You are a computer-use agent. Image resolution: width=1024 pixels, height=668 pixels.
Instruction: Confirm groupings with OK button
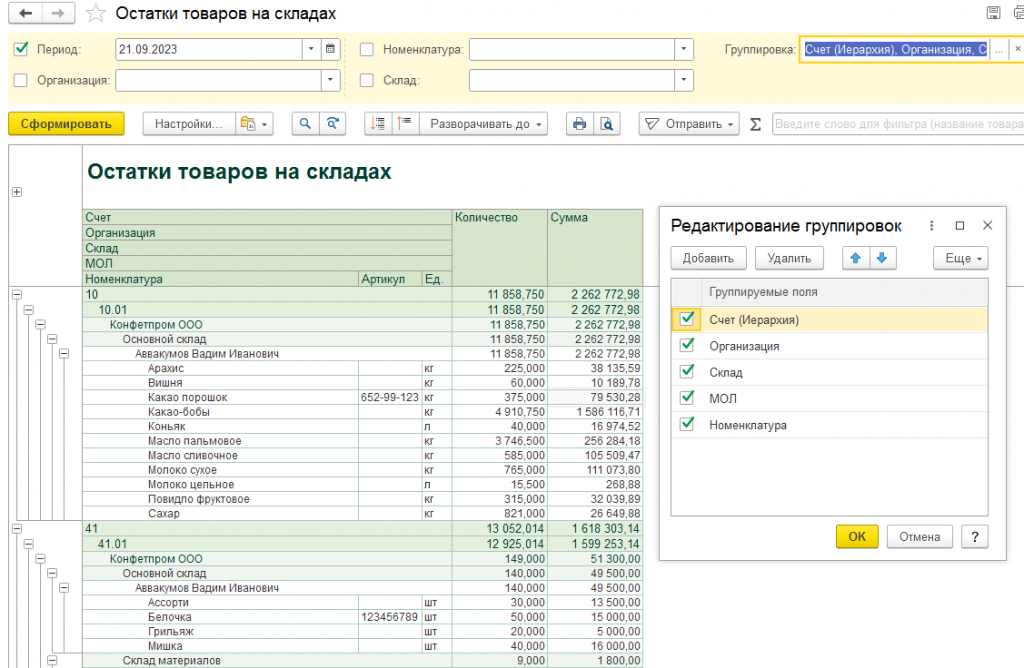(857, 537)
